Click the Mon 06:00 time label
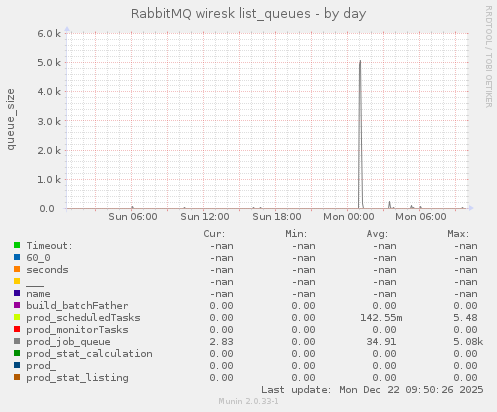 click(x=421, y=217)
